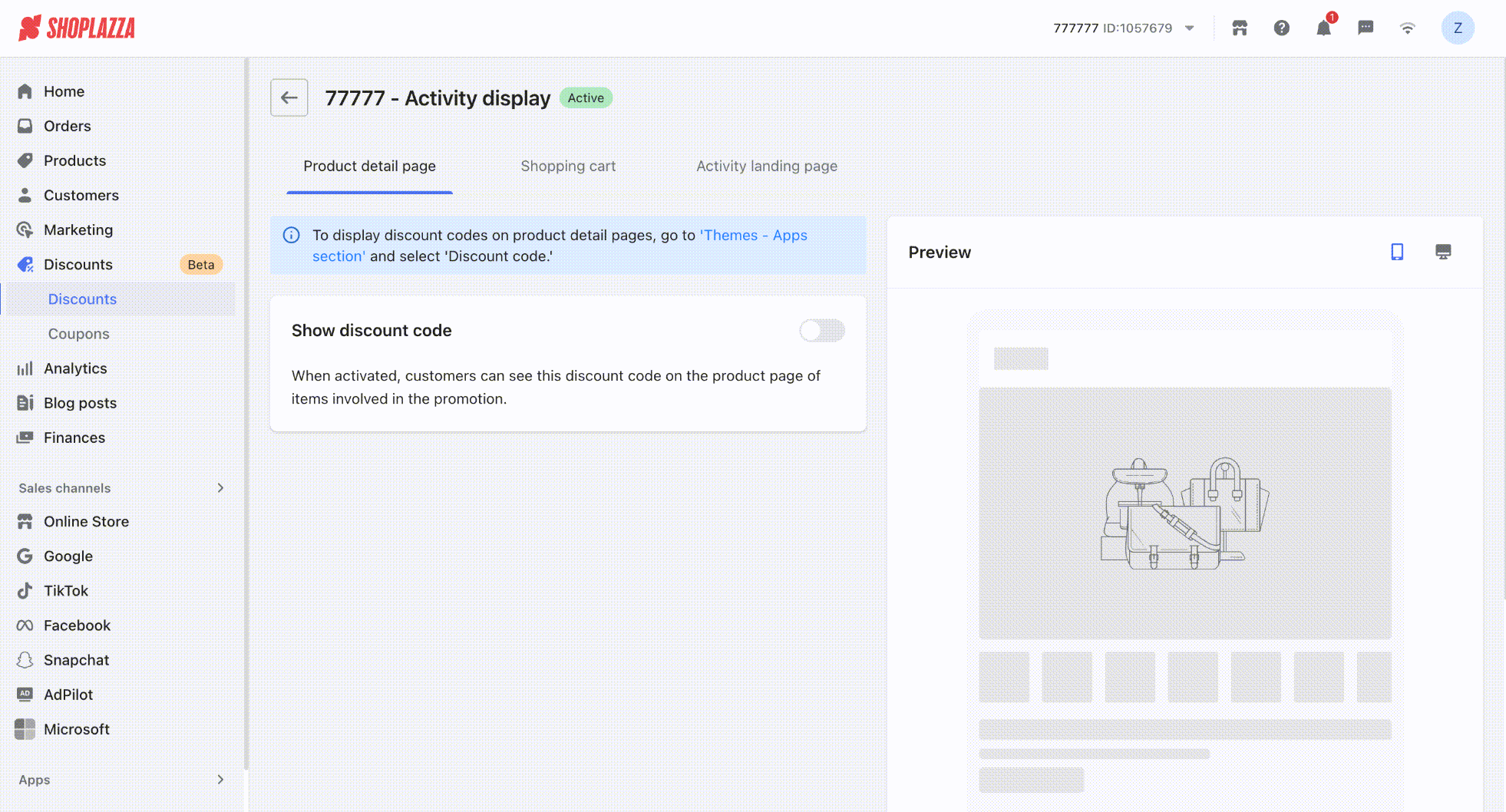
Task: Follow the 'Themes - Apps section' link
Action: click(x=752, y=236)
